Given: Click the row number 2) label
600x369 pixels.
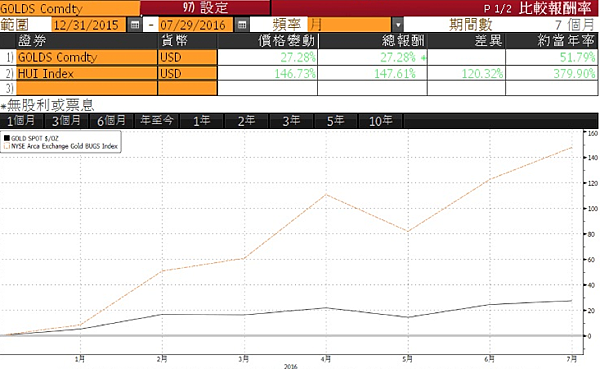Looking at the screenshot, I should (x=10, y=73).
